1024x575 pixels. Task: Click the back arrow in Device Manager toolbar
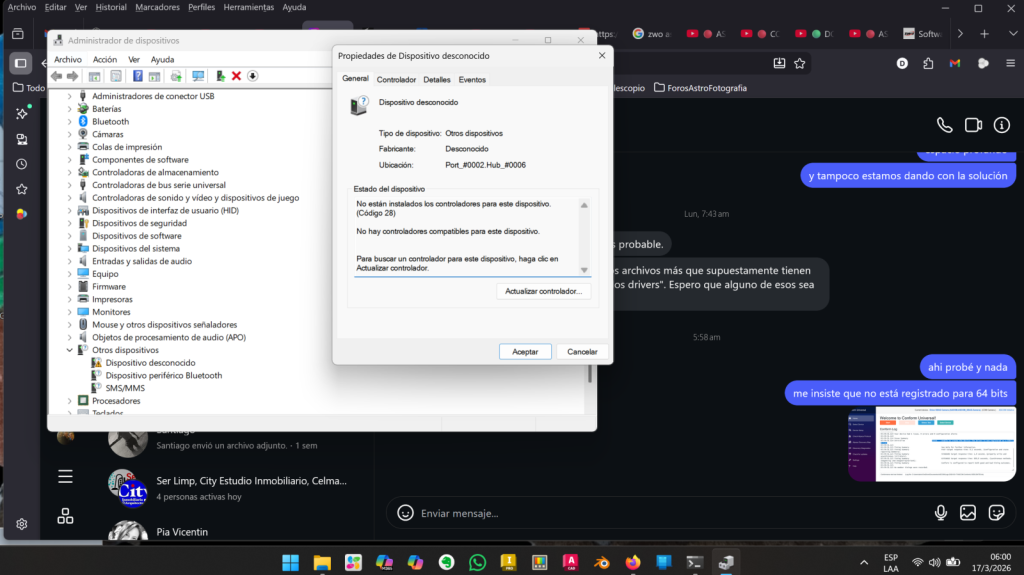point(57,76)
